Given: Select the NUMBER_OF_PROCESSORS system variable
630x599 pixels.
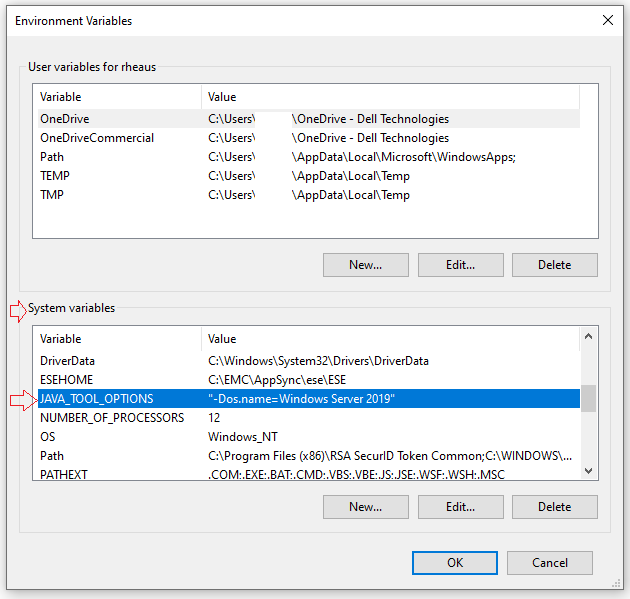Looking at the screenshot, I should pyautogui.click(x=112, y=418).
